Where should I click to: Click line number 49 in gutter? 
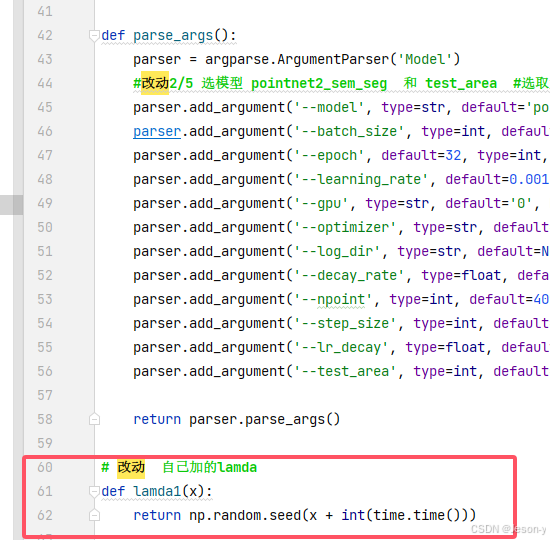[45, 204]
